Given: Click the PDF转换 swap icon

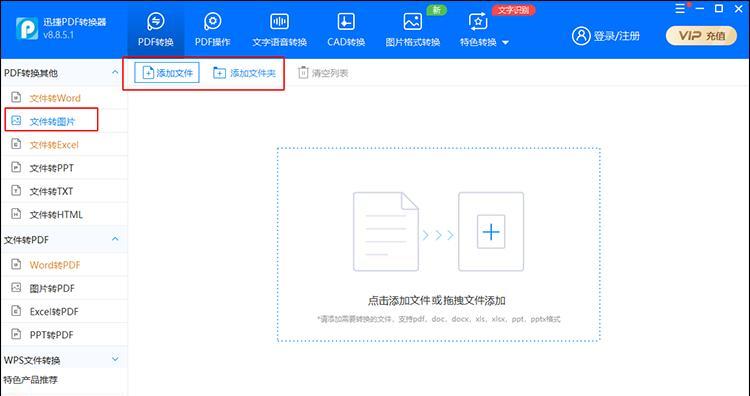Looking at the screenshot, I should (x=155, y=21).
